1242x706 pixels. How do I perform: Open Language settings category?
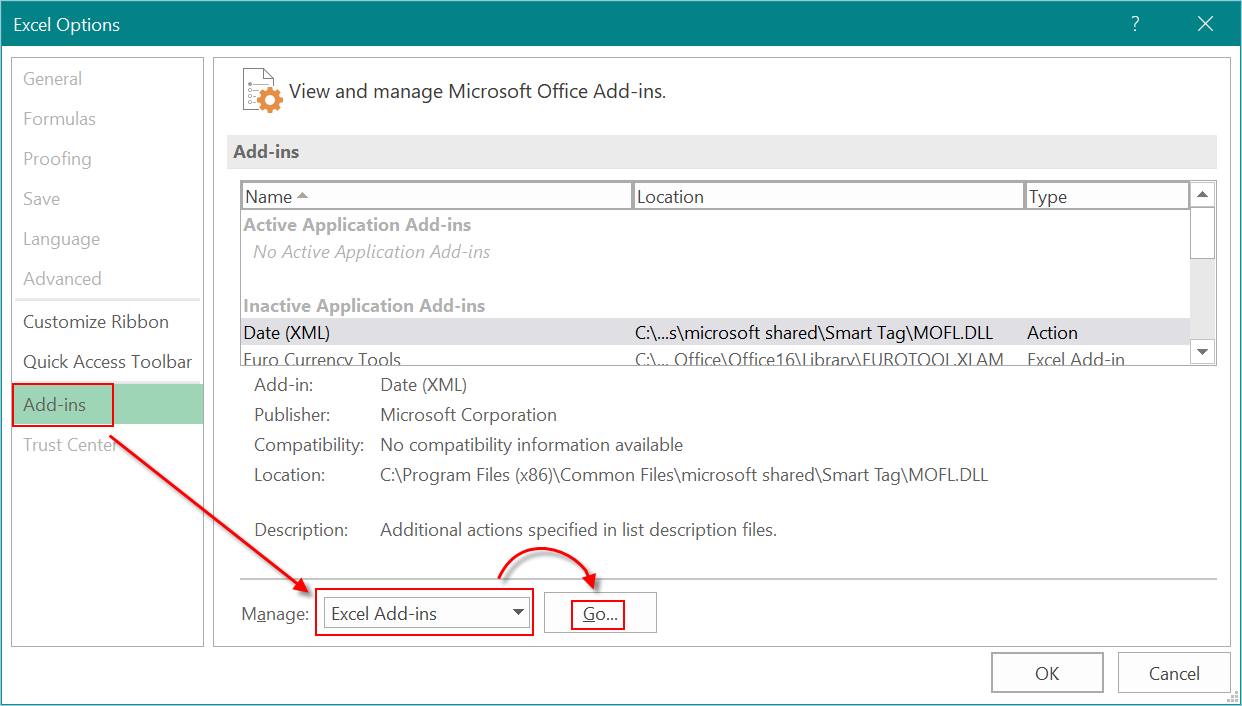62,239
